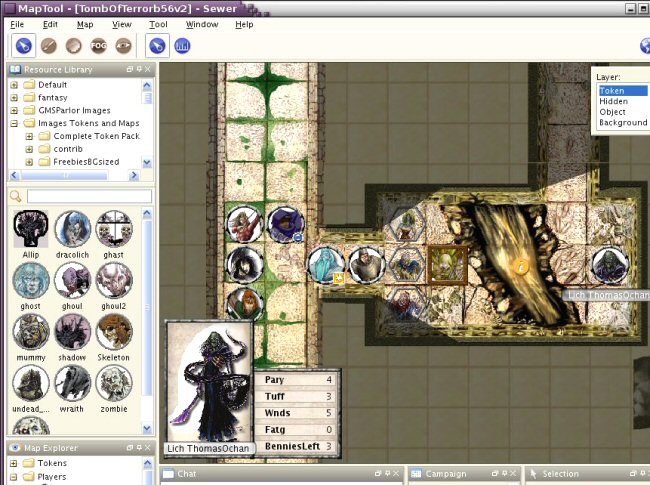Select the Interaction pointer tool
The height and width of the screenshot is (485, 650).
click(24, 46)
